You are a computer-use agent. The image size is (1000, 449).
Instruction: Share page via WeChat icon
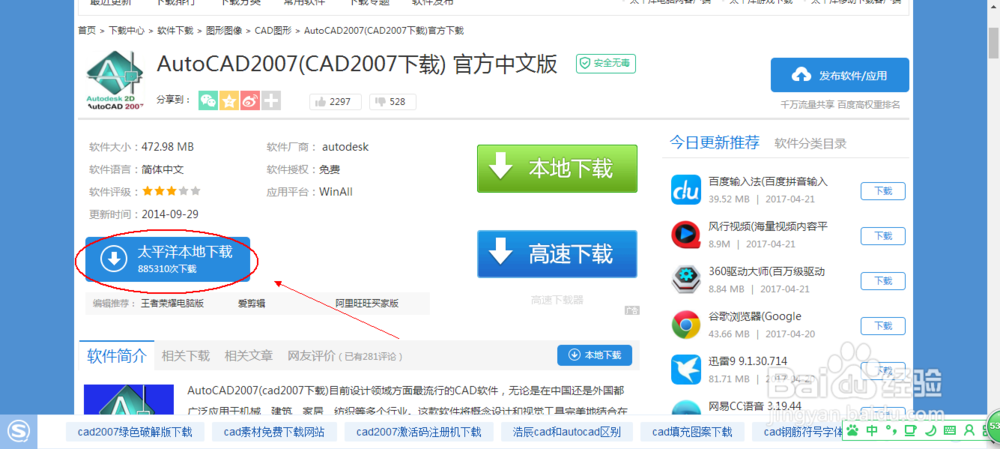tap(208, 101)
